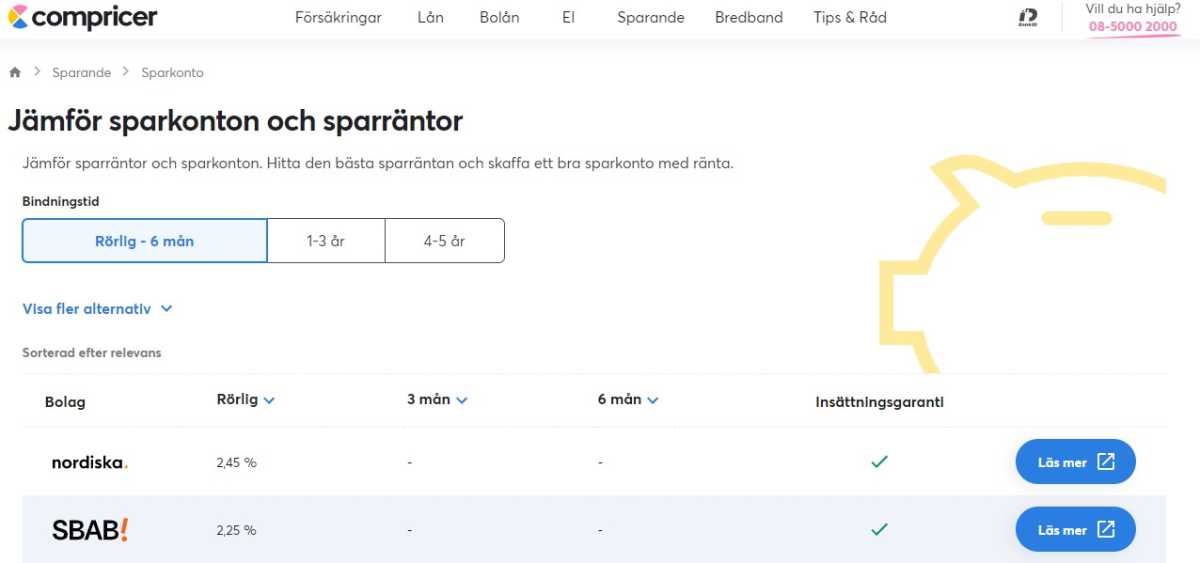Sort by the 6 mån column
The image size is (1200, 563).
pos(627,399)
